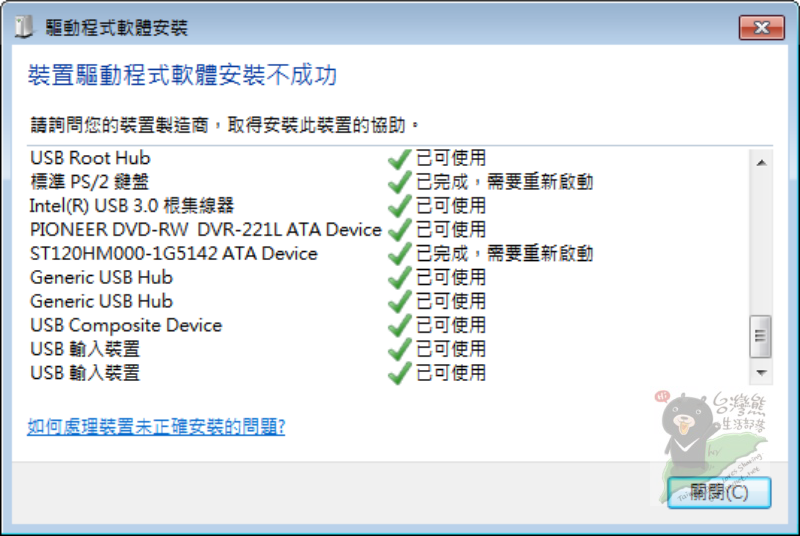Click the scrollbar up arrow in device list
This screenshot has width=800, height=536.
761,162
